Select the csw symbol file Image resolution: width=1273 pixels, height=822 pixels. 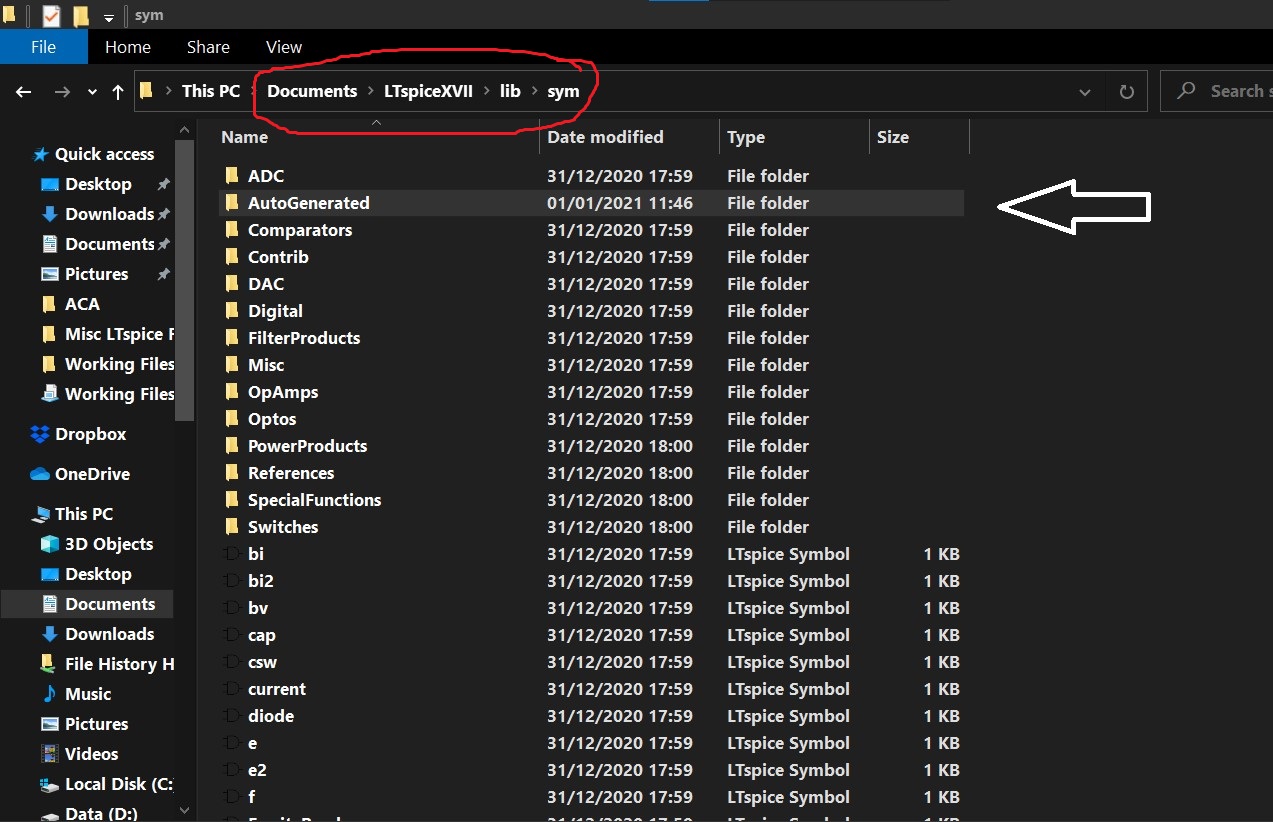(x=590, y=662)
